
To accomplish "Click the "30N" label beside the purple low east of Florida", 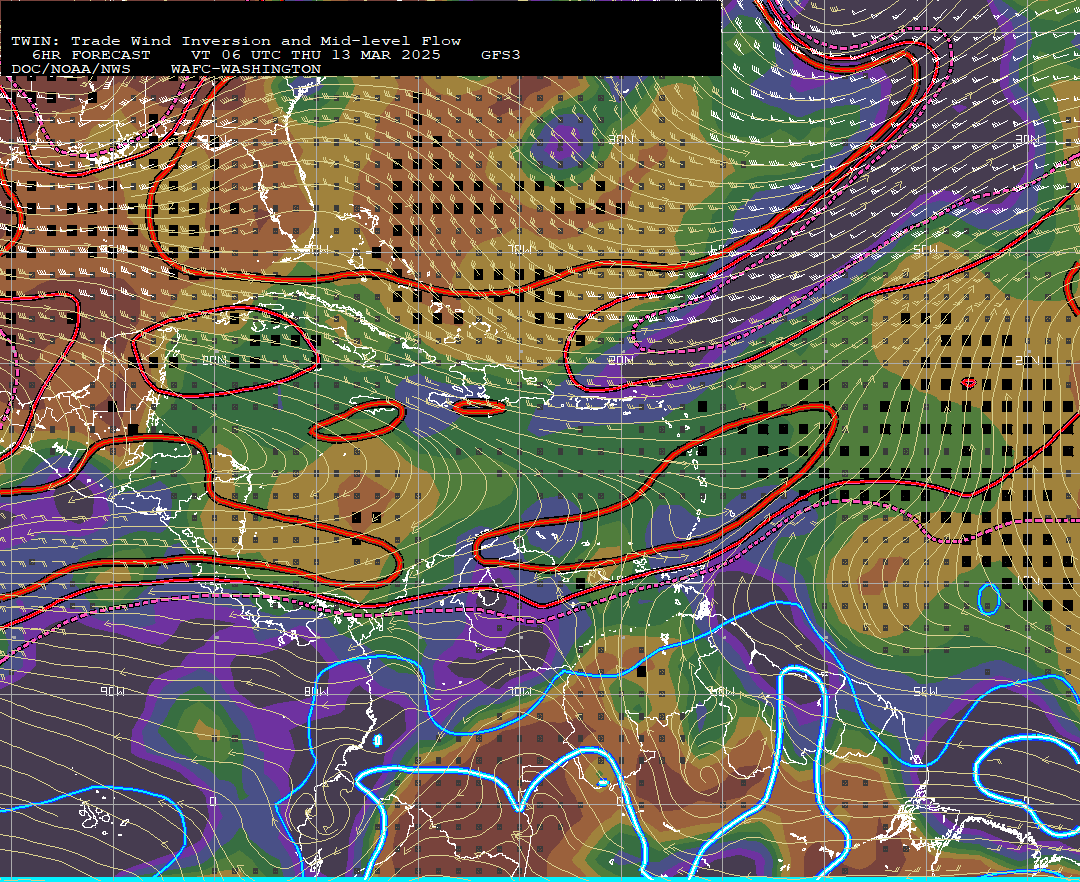I will click(621, 140).
